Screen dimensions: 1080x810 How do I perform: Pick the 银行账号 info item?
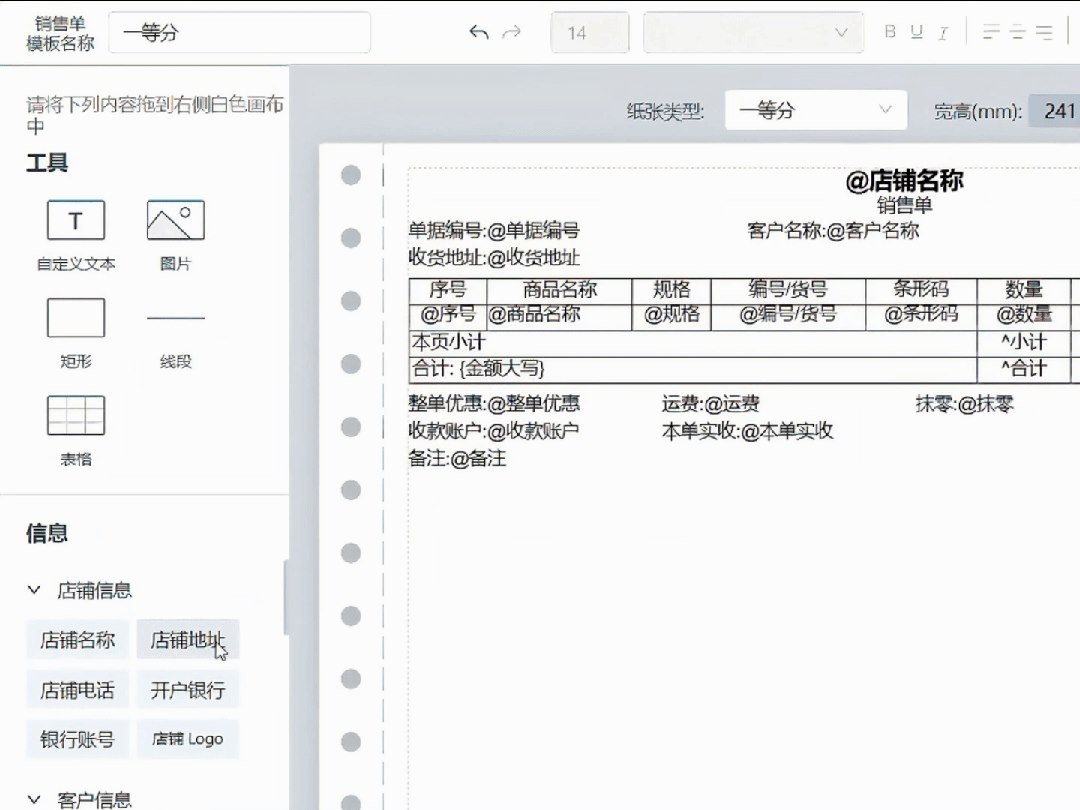coord(77,740)
